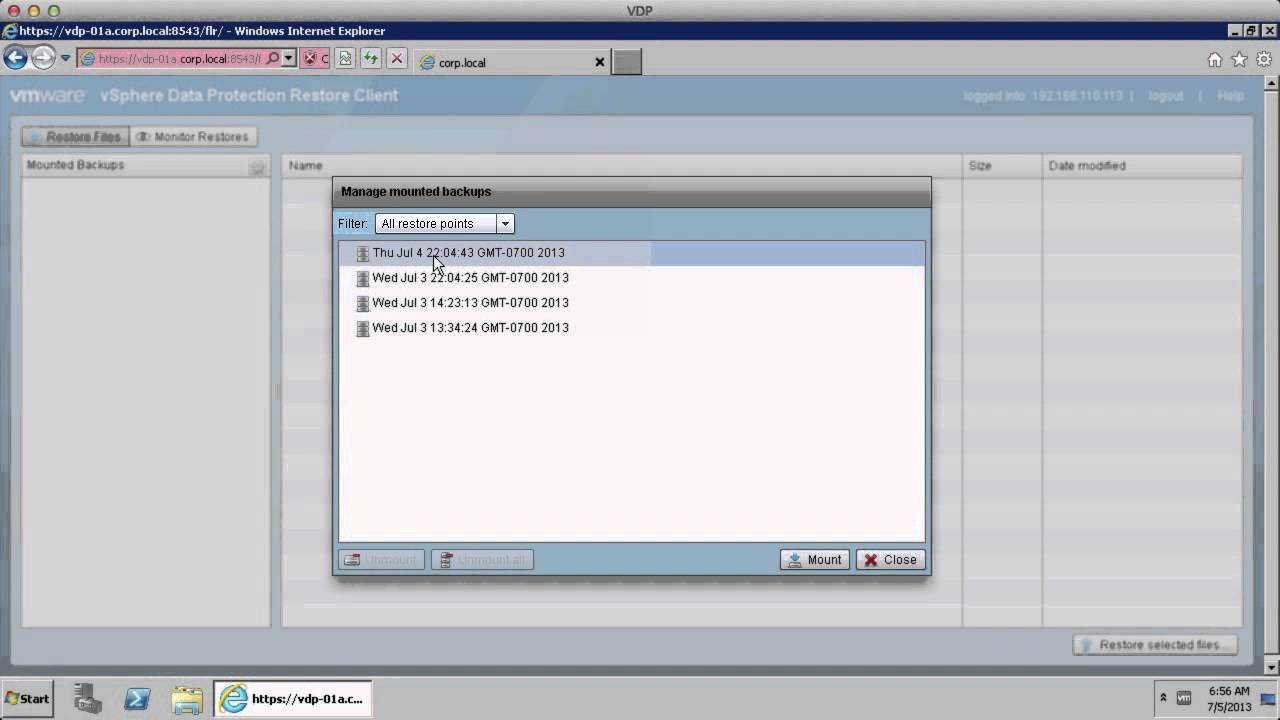Open the recent pages dropdown arrow

tap(66, 58)
